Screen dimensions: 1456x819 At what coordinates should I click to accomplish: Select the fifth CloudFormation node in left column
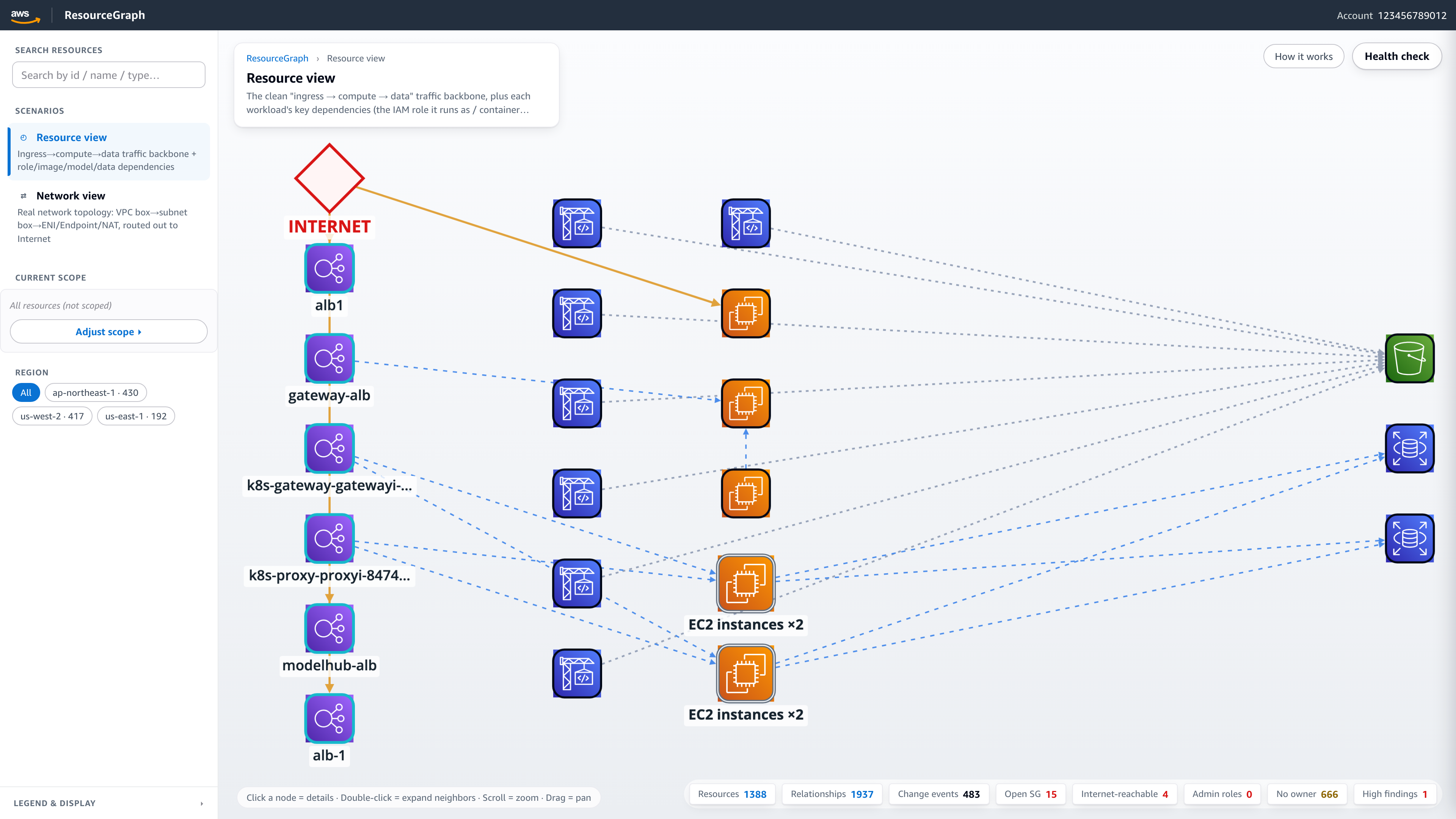pyautogui.click(x=577, y=583)
